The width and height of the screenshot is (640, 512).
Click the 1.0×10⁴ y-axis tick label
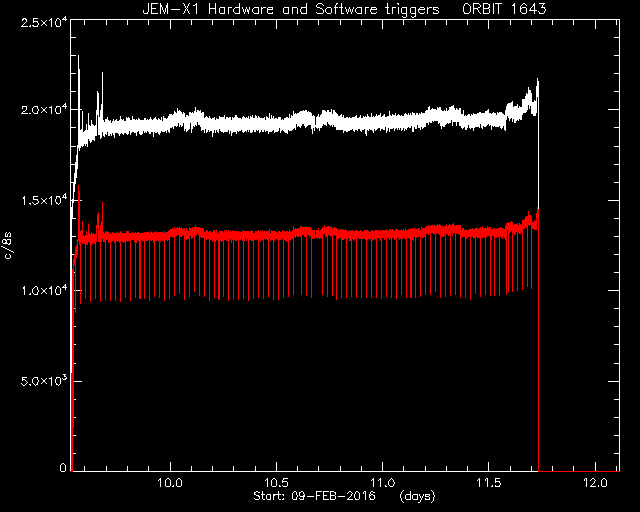[x=44, y=290]
